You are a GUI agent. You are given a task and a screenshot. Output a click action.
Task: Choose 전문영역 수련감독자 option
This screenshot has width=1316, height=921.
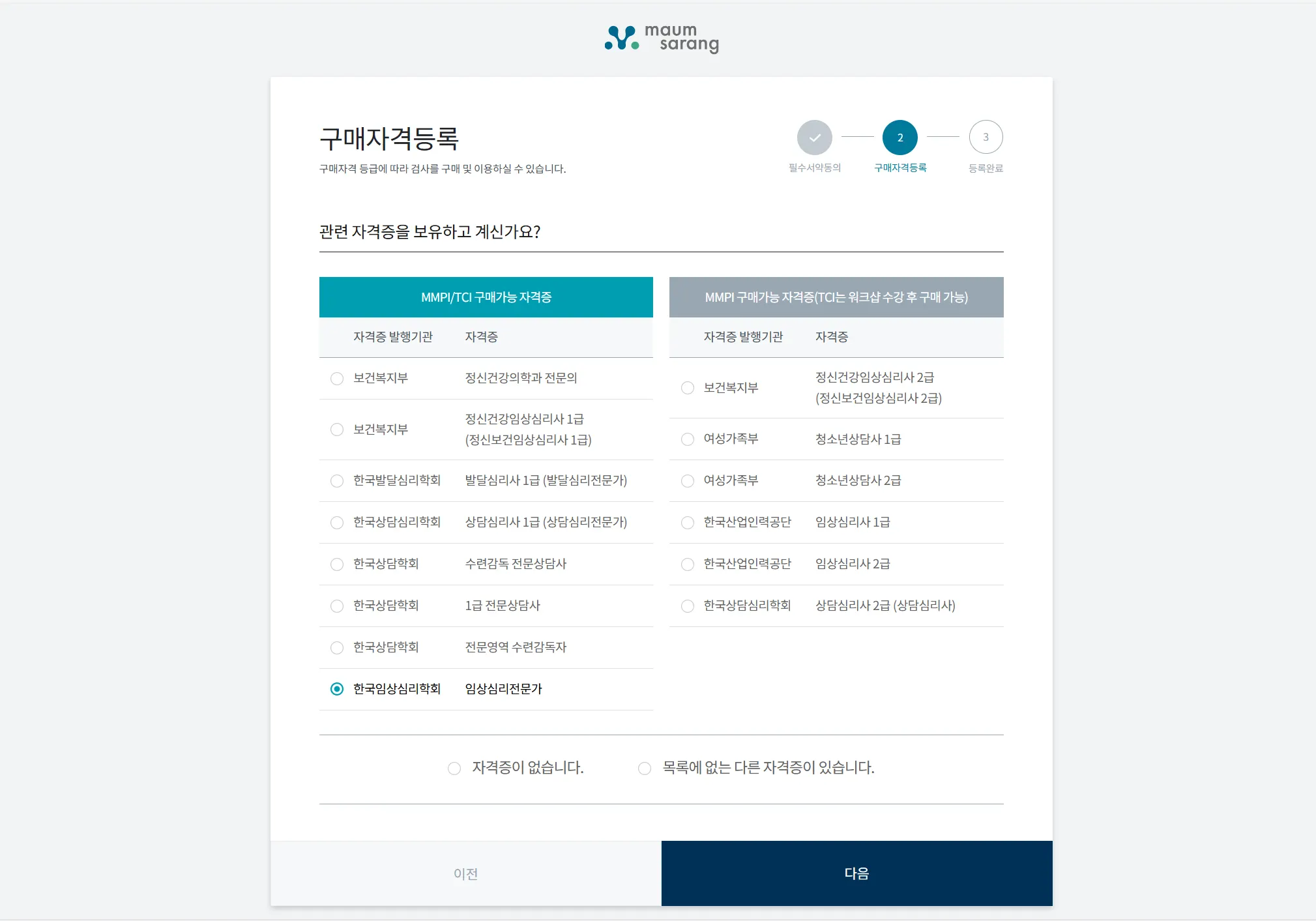coord(337,648)
